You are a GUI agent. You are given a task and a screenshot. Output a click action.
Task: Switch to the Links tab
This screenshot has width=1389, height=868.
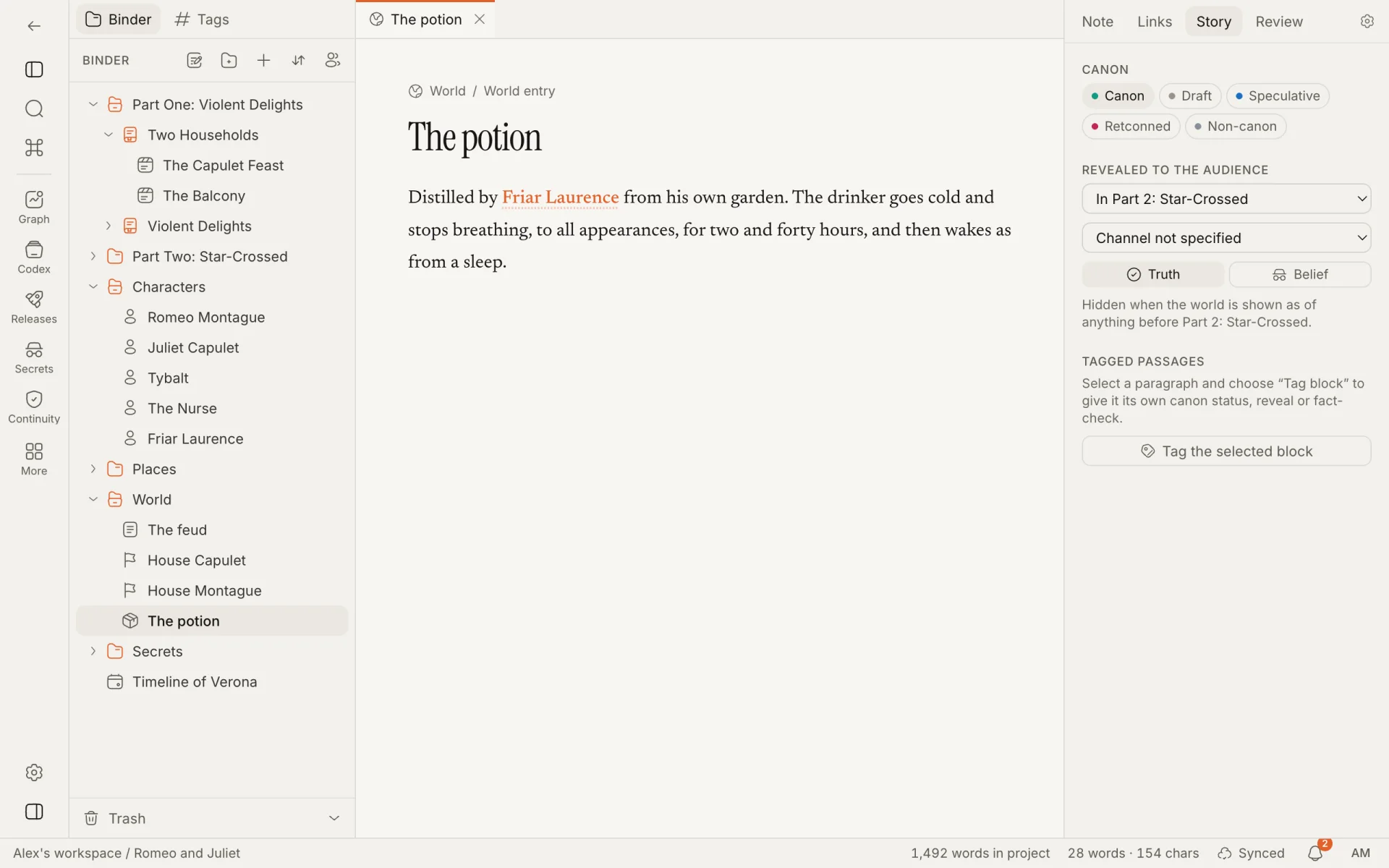click(x=1154, y=22)
